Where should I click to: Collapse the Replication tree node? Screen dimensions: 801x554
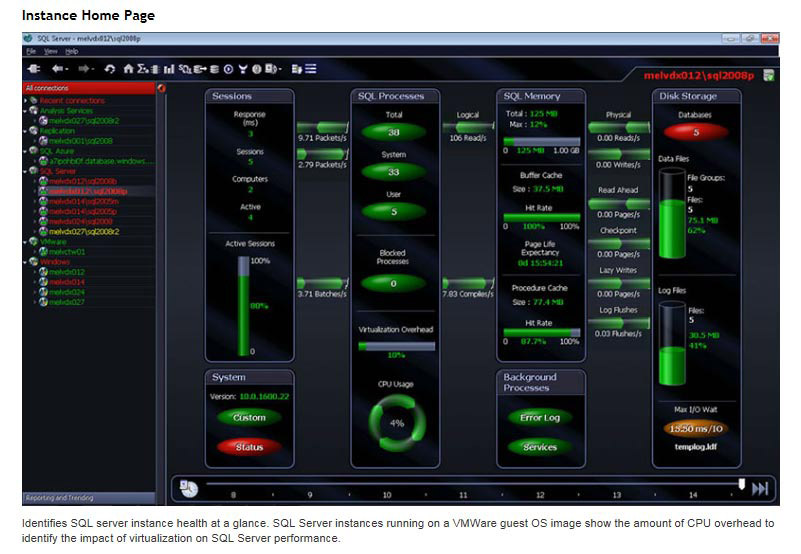coord(26,131)
